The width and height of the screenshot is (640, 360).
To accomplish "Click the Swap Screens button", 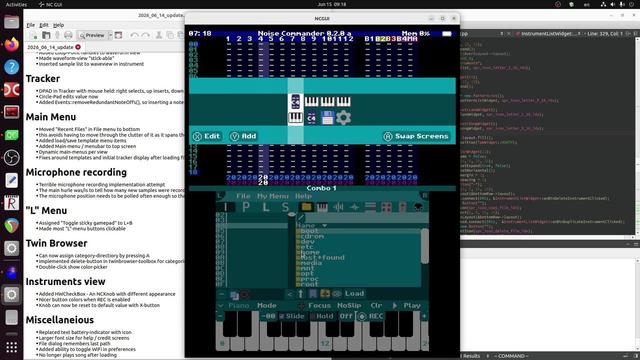I will pyautogui.click(x=416, y=136).
